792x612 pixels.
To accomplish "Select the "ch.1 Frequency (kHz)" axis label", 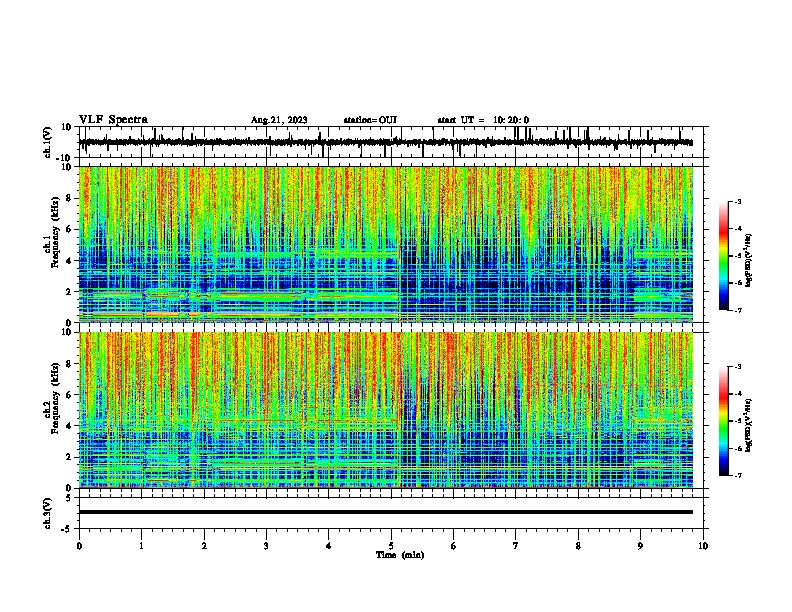I will [x=51, y=233].
